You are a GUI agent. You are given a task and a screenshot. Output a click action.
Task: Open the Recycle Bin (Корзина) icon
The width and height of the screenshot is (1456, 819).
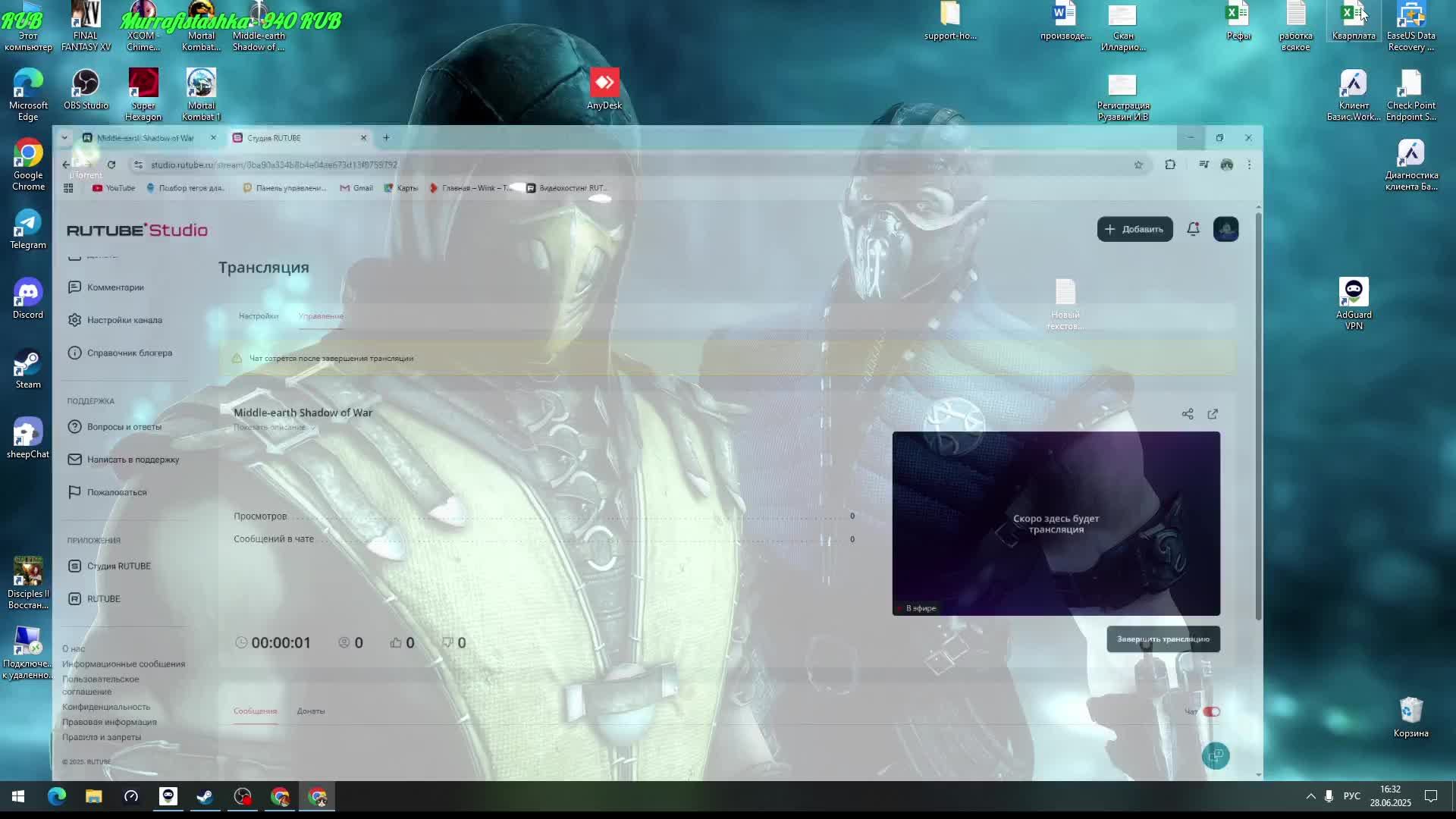pos(1410,717)
